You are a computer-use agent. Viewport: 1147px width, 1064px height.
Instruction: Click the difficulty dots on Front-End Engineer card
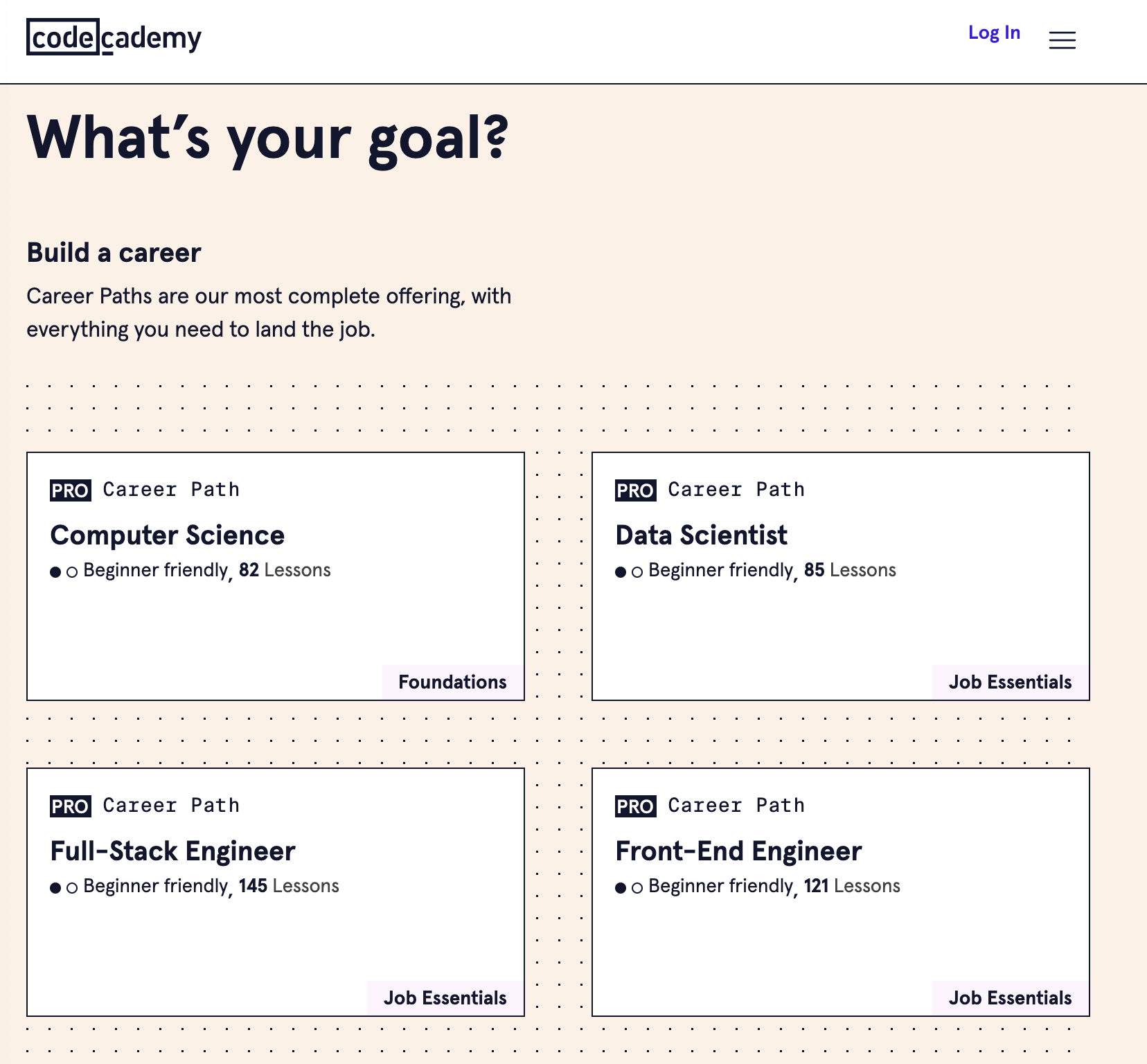[628, 887]
